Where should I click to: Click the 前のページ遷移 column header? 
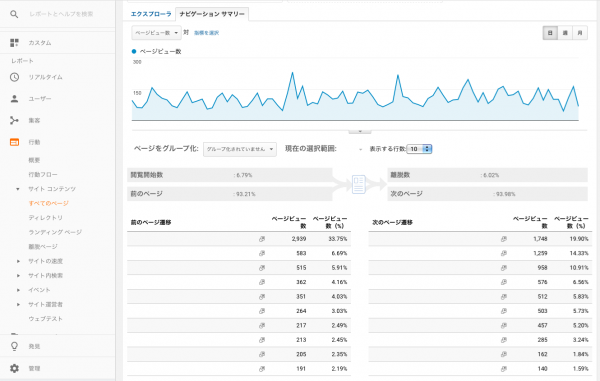151,222
